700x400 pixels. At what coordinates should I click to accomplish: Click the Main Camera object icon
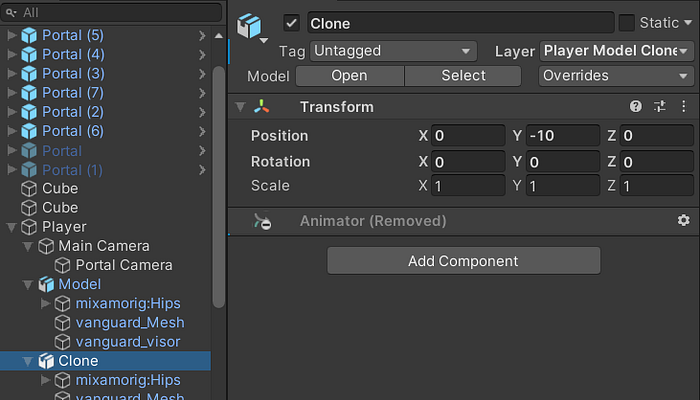[x=45, y=246]
